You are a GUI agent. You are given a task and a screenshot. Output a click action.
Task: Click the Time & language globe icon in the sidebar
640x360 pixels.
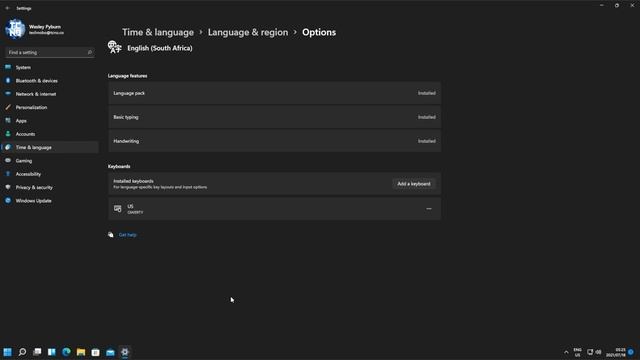(x=8, y=147)
